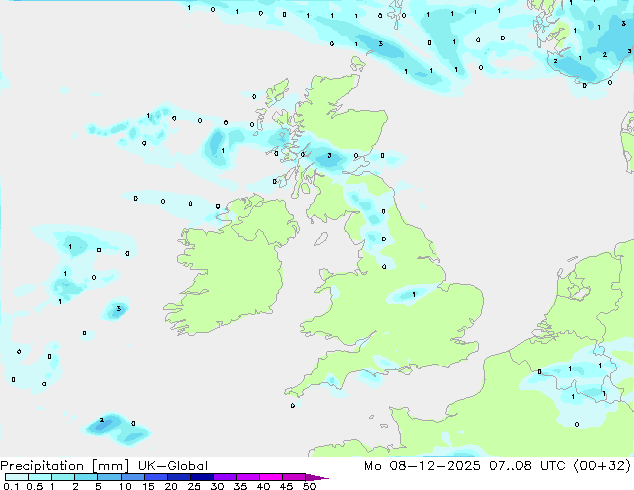This screenshot has height=490, width=634.
Task: Select the legend swatch between 35 and 40
Action: (247, 477)
